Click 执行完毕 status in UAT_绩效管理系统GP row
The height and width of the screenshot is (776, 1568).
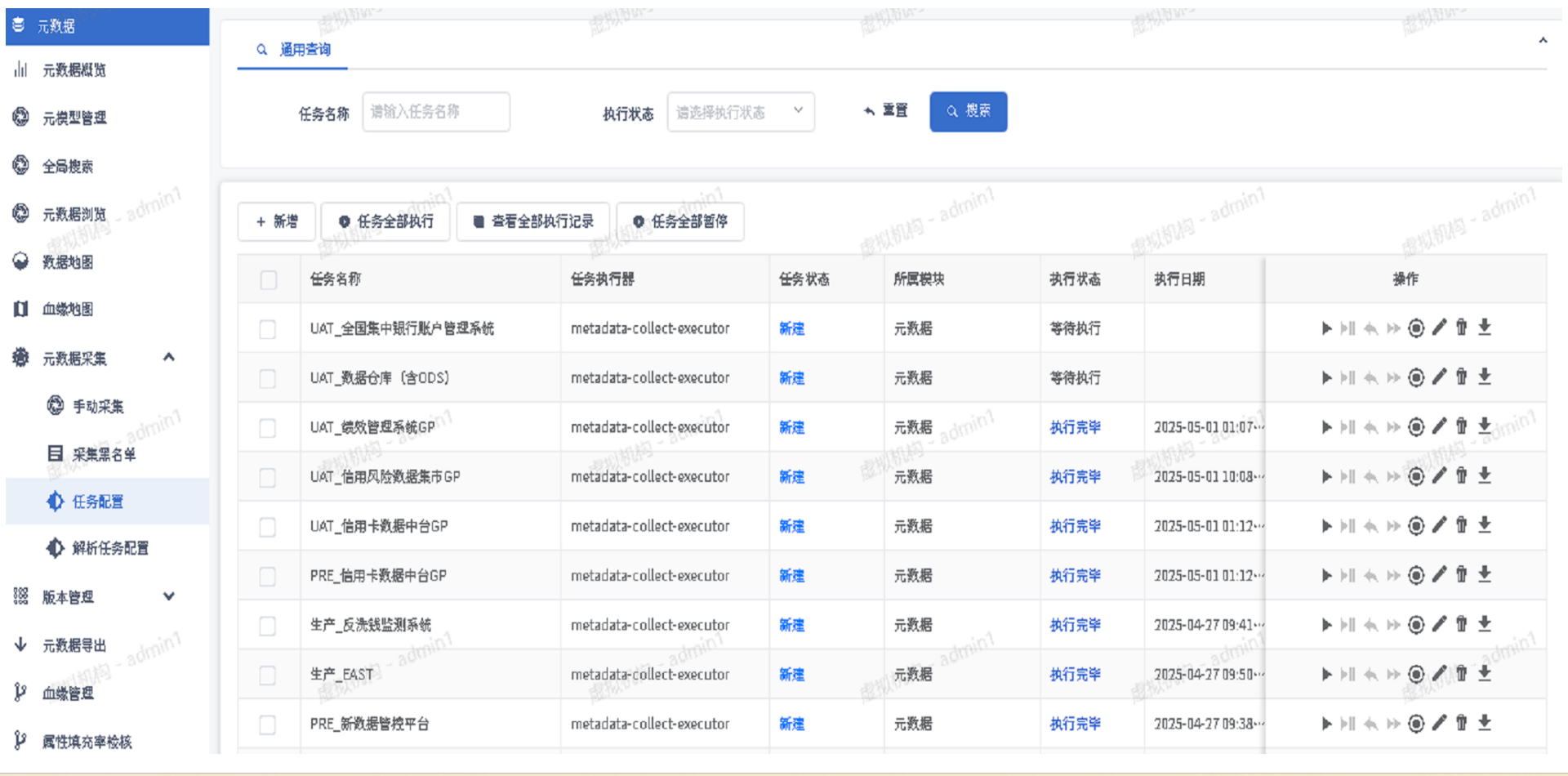tap(1075, 427)
